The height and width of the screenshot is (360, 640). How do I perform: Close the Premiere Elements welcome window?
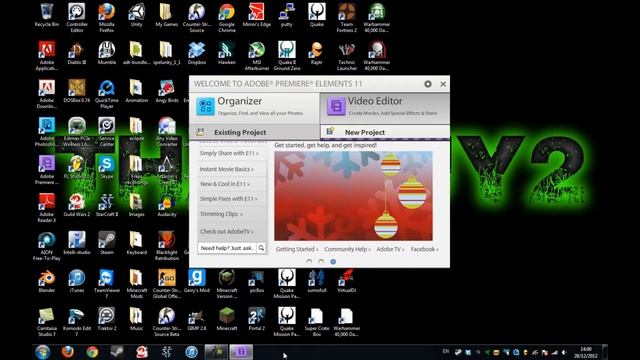click(443, 84)
